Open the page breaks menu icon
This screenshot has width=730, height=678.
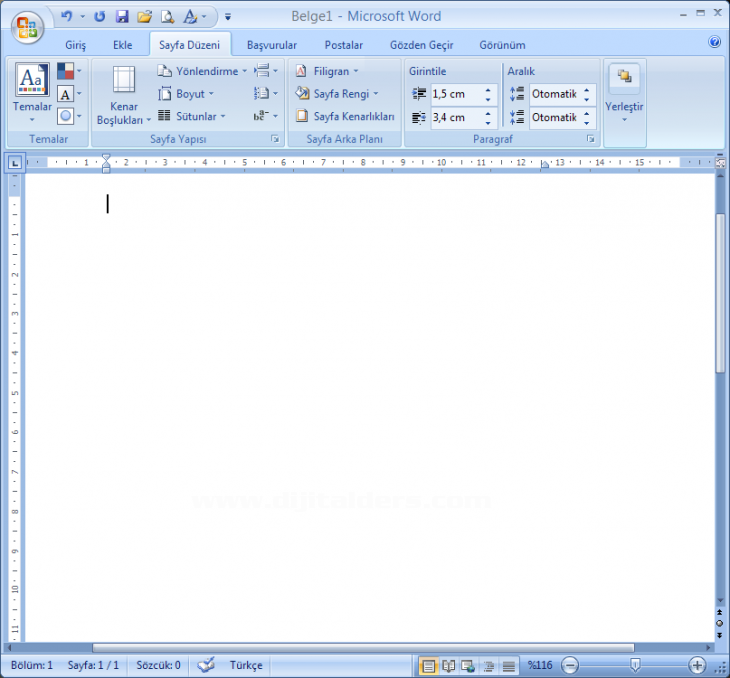point(266,71)
